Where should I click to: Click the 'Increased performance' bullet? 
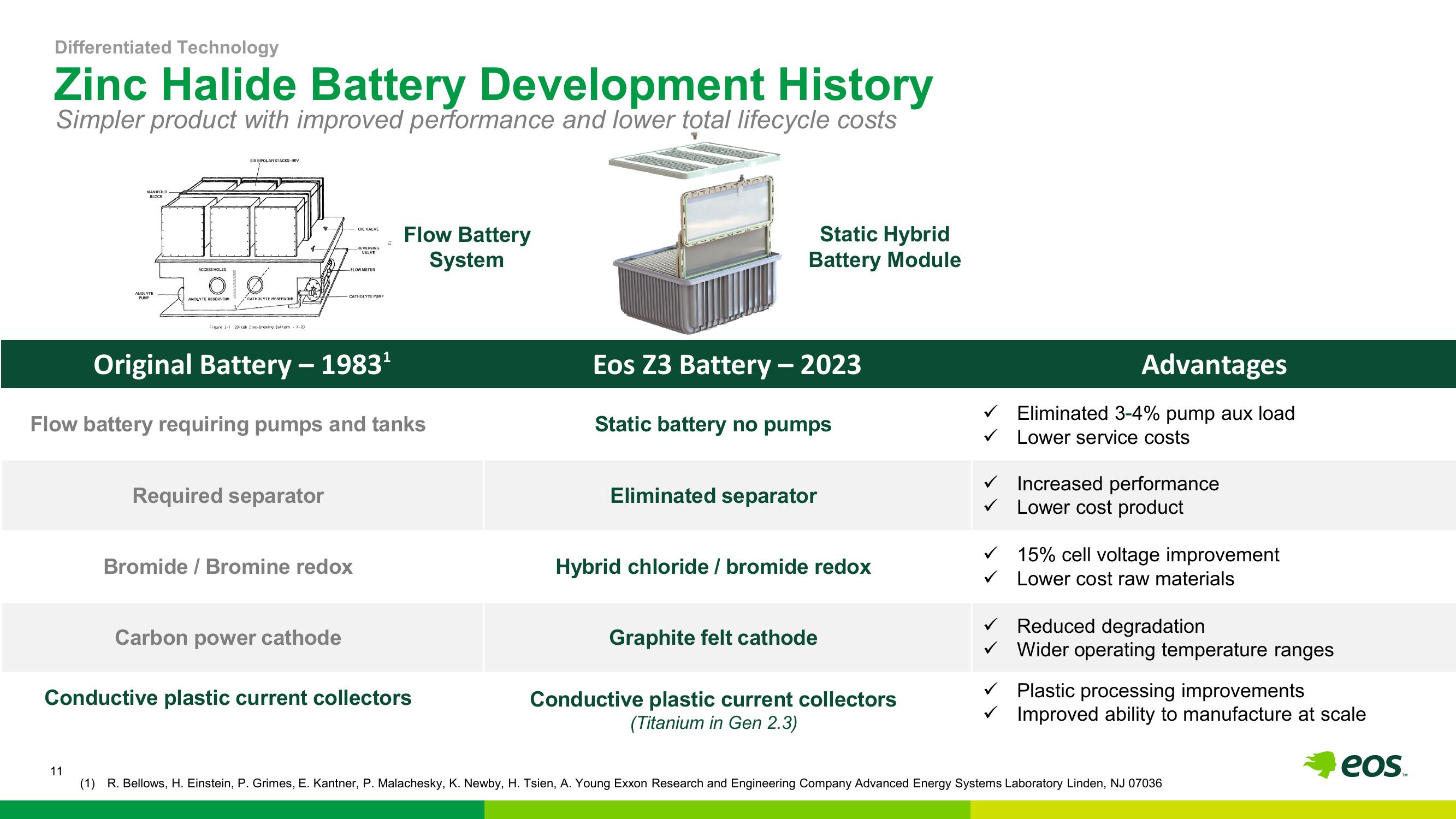pos(1117,484)
